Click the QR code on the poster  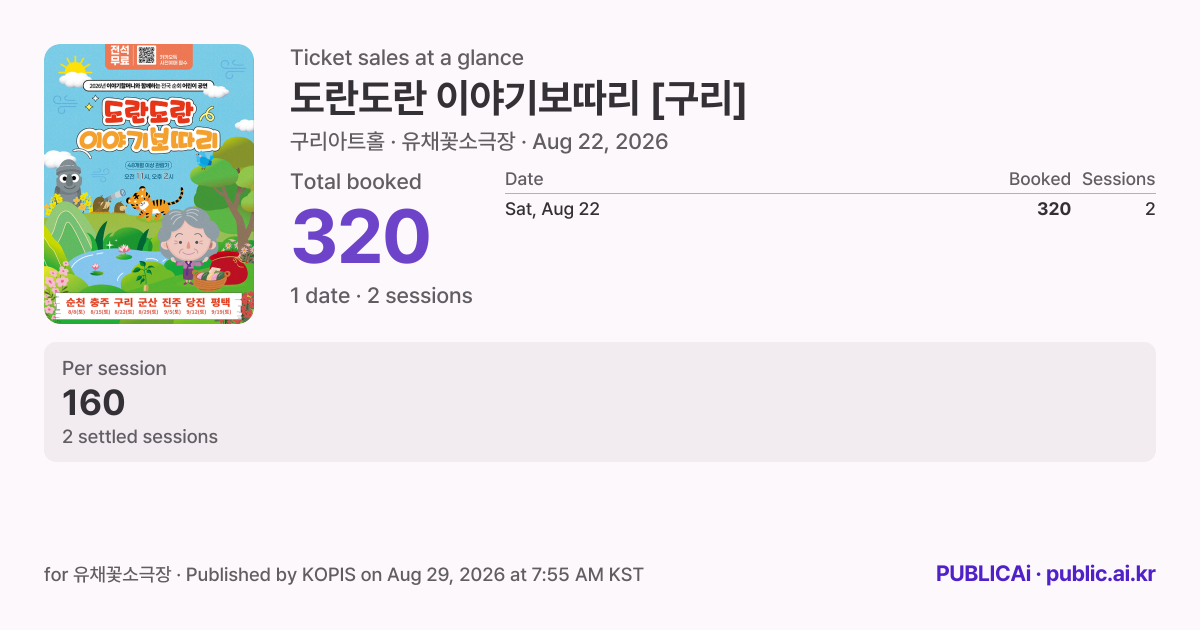(147, 55)
